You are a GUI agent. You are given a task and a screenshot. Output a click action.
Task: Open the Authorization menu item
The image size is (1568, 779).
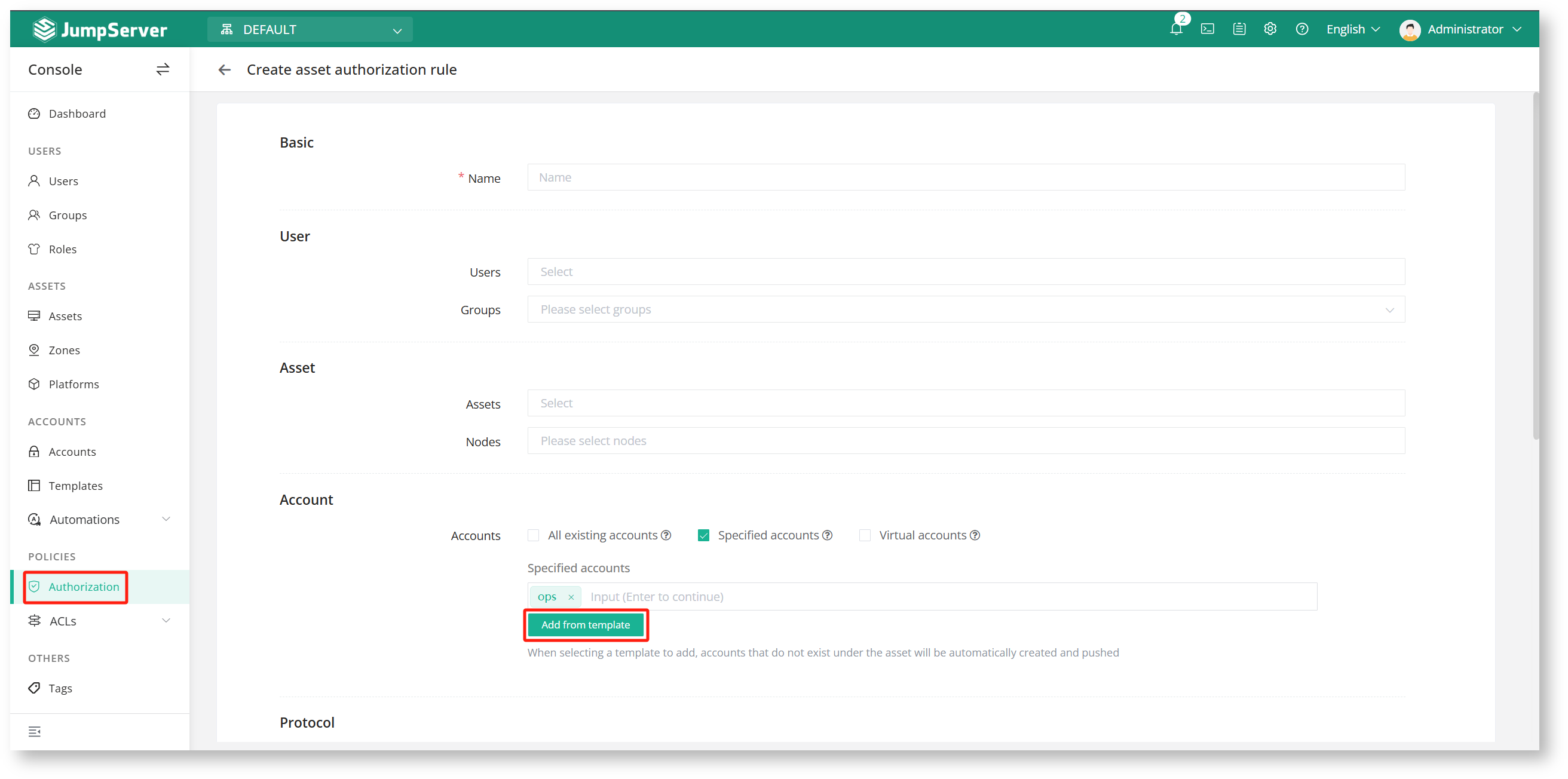[x=100, y=587]
